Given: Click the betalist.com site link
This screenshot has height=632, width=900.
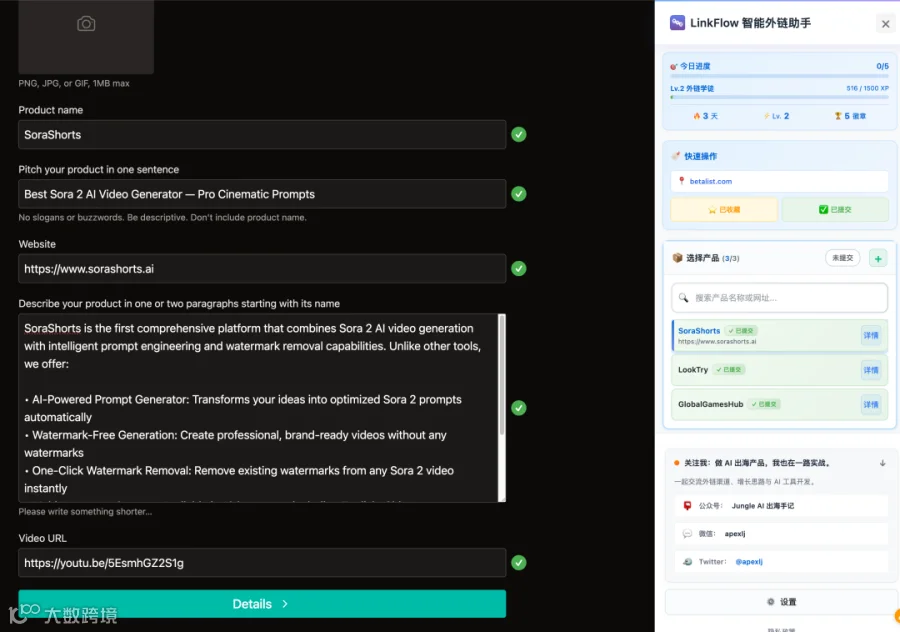Looking at the screenshot, I should click(711, 181).
